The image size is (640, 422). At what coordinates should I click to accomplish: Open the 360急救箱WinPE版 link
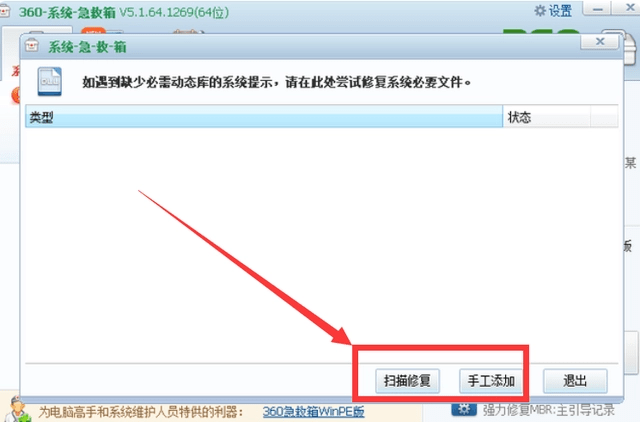pyautogui.click(x=313, y=411)
